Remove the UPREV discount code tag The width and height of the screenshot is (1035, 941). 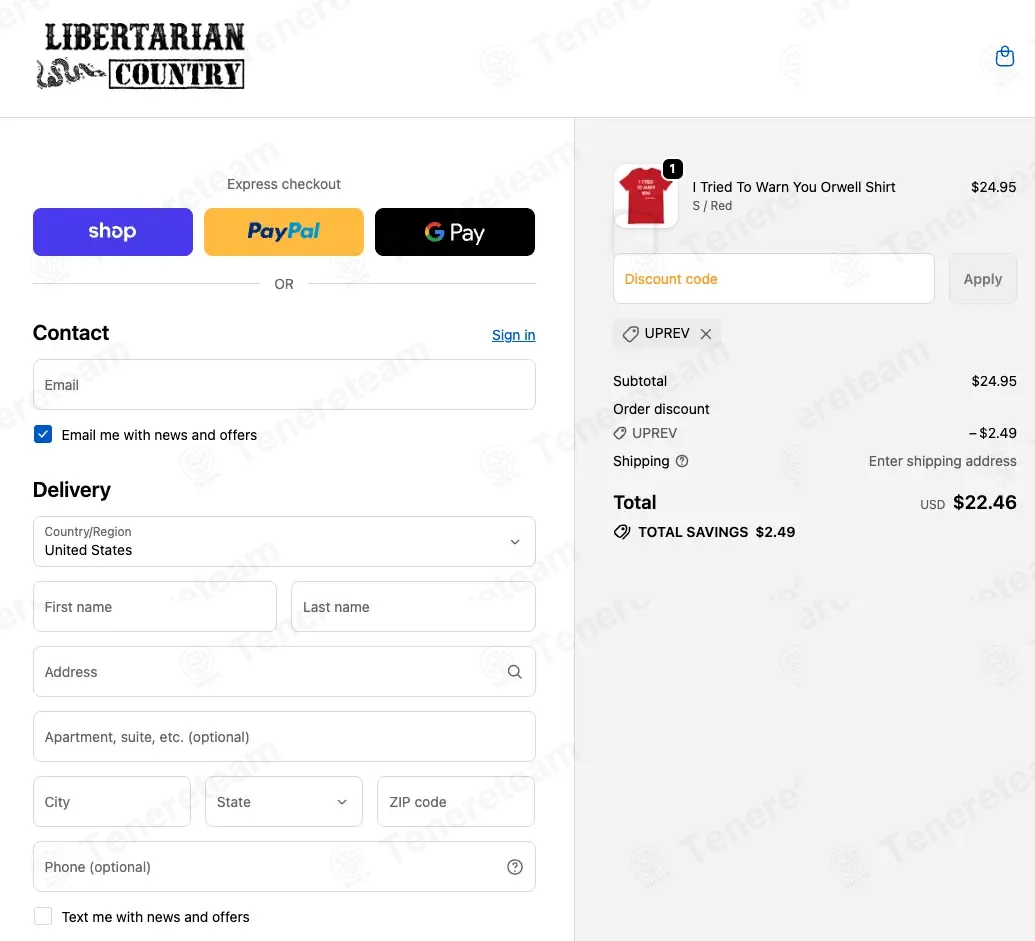(x=706, y=334)
